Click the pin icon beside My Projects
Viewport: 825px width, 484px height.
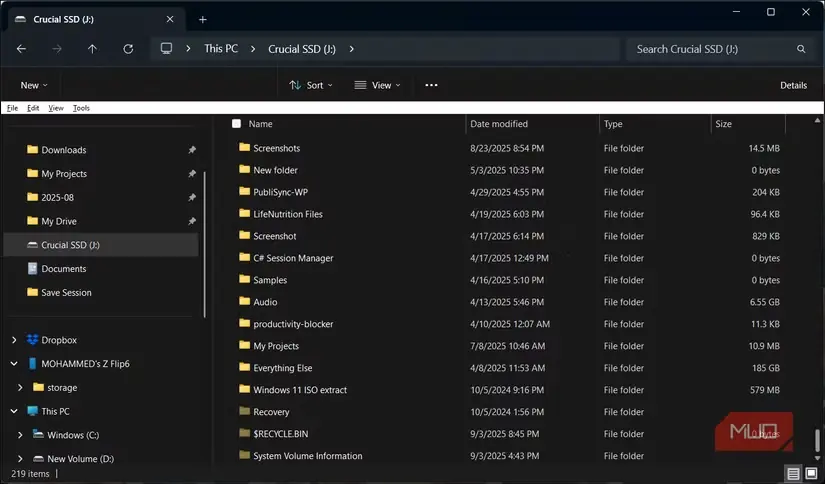[x=192, y=174]
